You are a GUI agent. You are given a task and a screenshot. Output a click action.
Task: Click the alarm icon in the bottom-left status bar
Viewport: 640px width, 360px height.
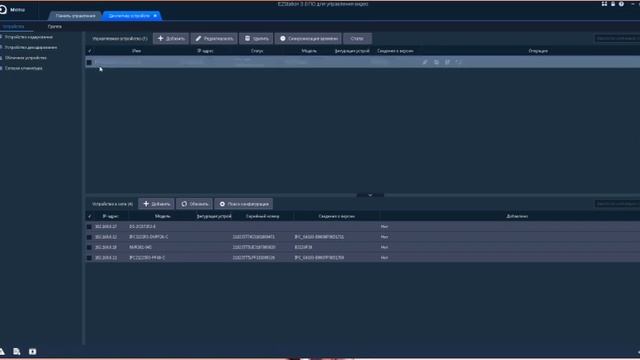[2, 351]
